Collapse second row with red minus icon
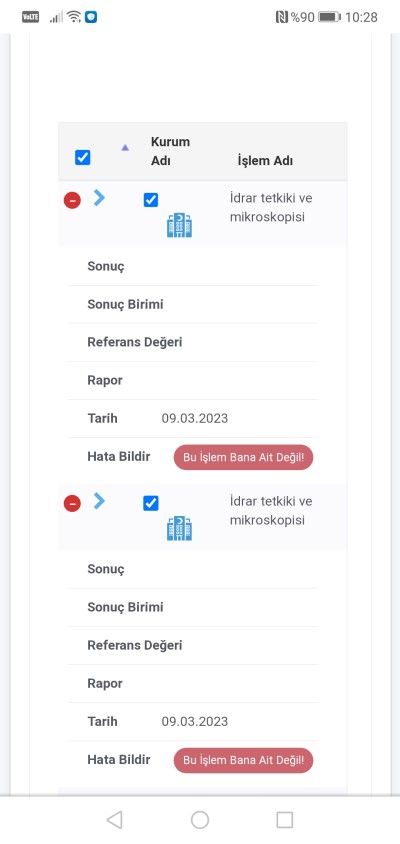The image size is (400, 844). click(x=72, y=504)
